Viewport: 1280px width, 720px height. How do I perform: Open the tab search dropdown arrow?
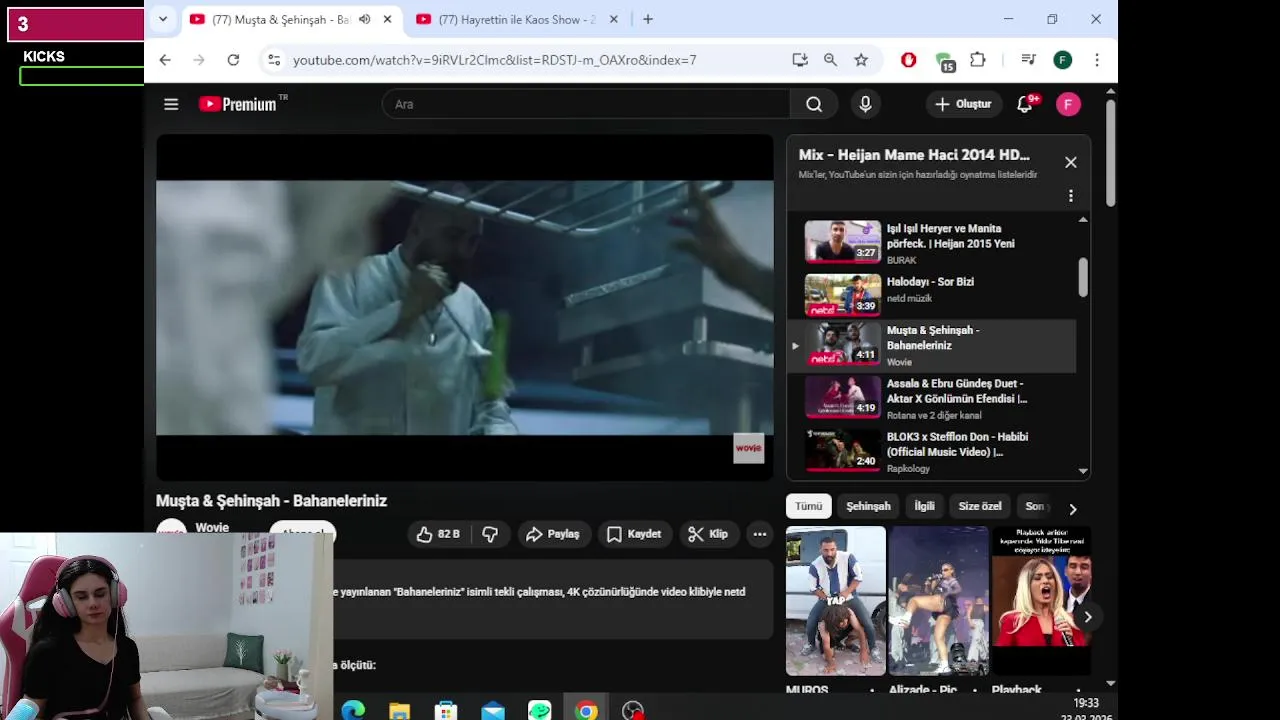tap(162, 19)
